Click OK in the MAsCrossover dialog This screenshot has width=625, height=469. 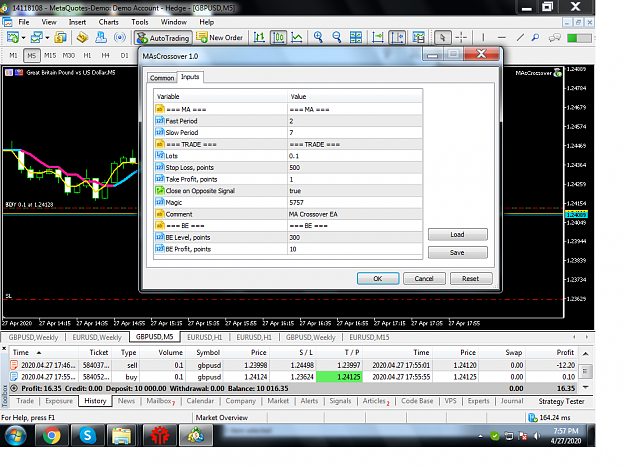coord(378,279)
